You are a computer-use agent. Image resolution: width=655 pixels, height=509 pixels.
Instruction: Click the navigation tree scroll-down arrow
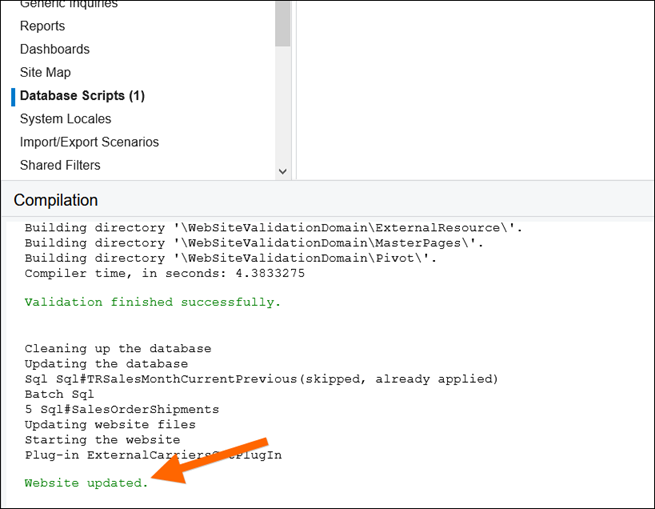[283, 171]
